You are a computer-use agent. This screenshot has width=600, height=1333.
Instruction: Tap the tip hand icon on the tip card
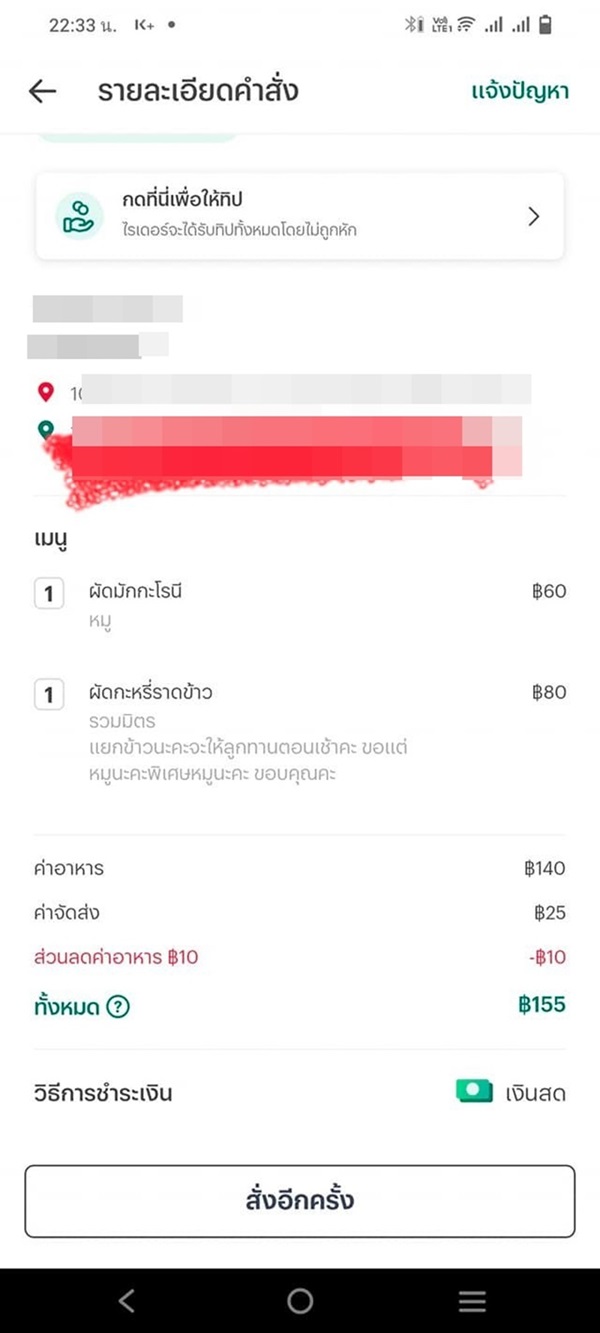pos(78,215)
